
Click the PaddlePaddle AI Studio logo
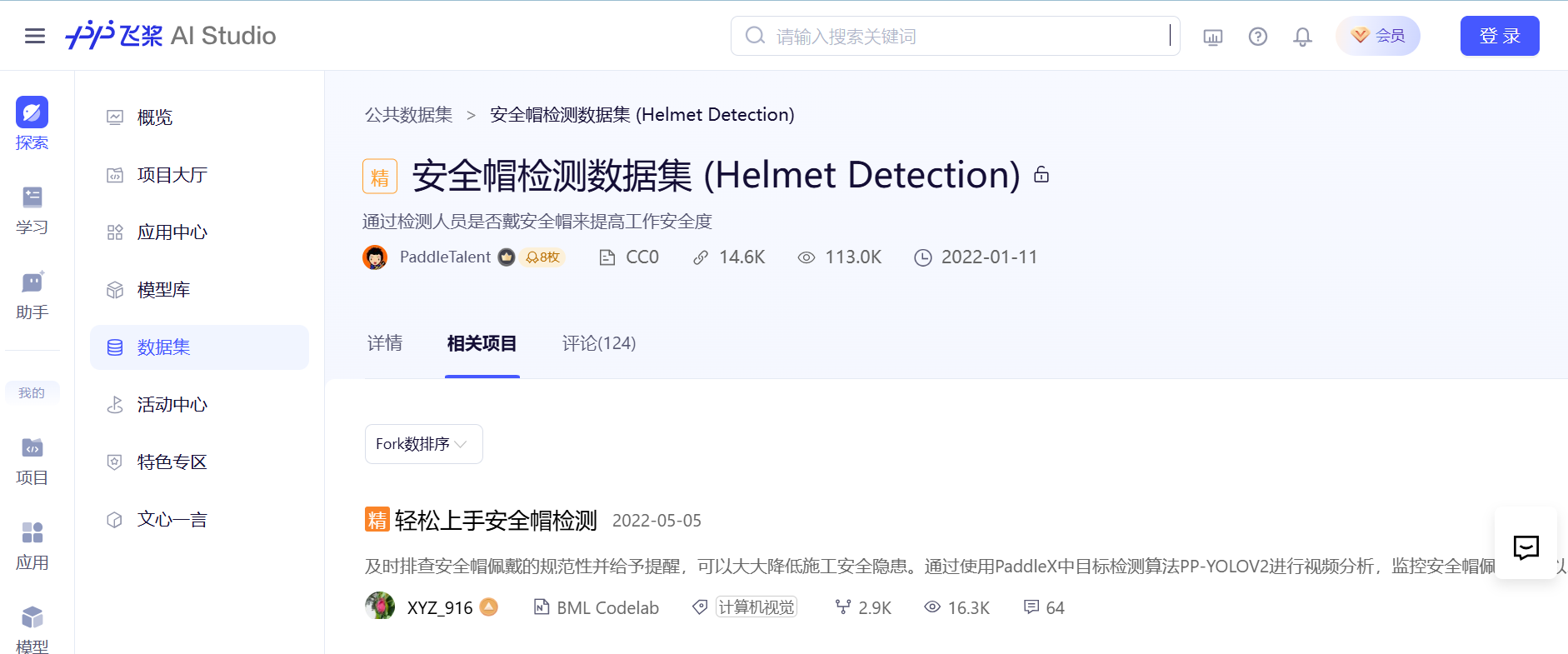coord(171,35)
